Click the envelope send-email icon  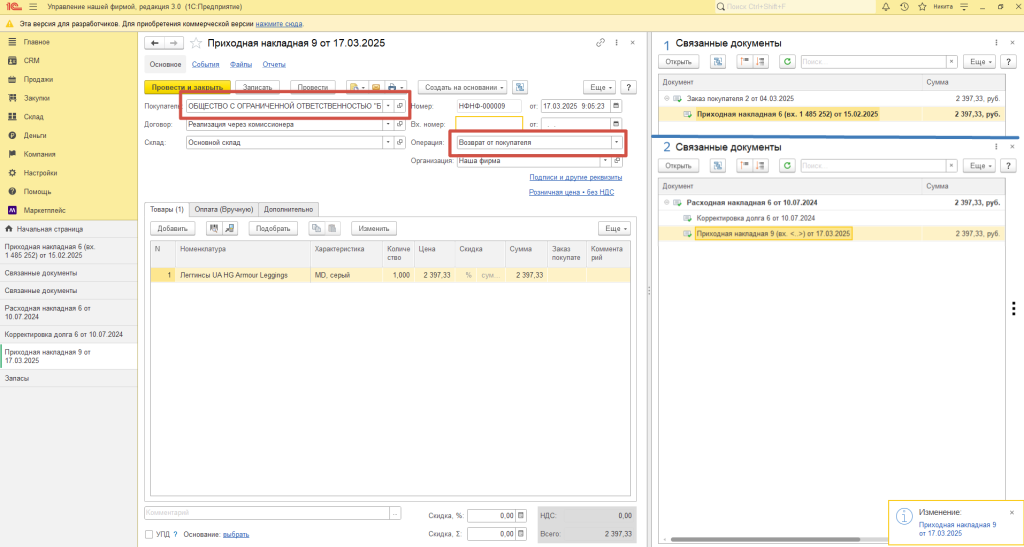(376, 87)
